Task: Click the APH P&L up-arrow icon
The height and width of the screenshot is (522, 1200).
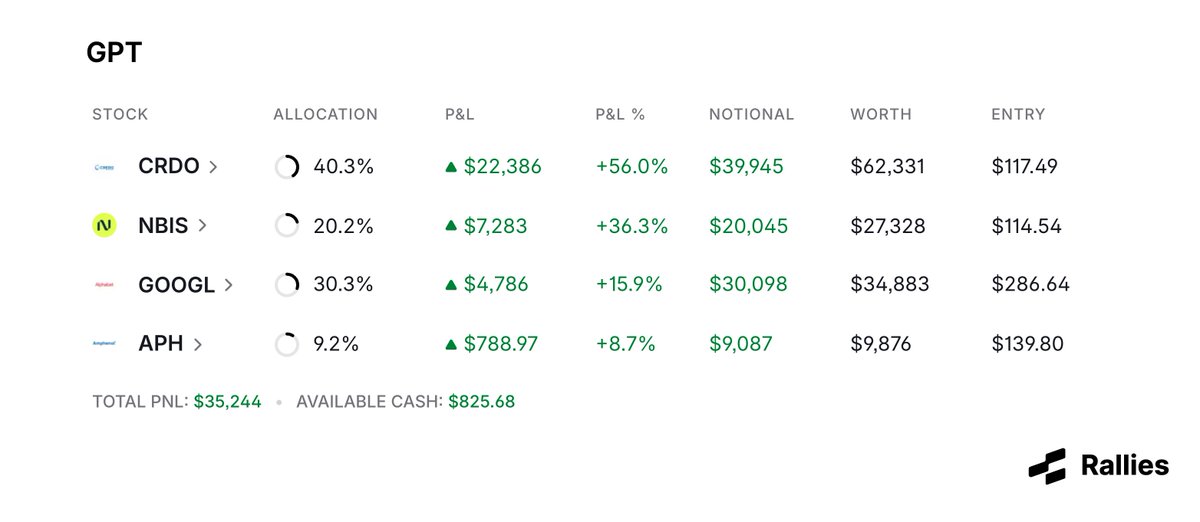Action: 451,344
